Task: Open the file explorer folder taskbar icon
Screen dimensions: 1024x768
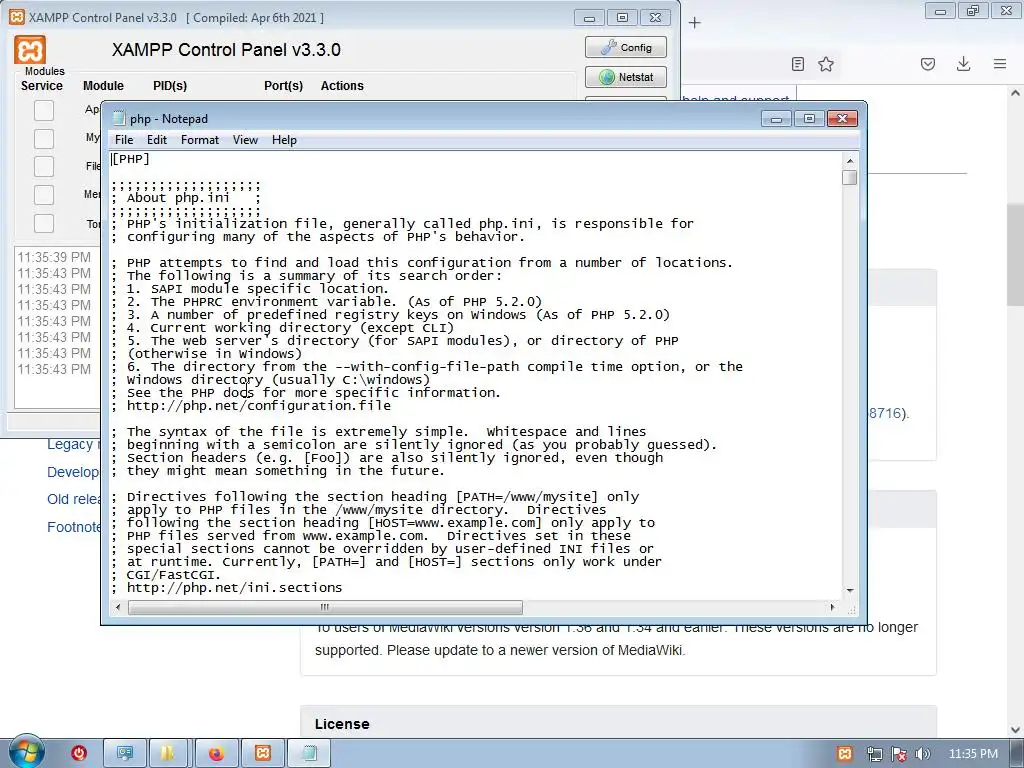Action: [168, 753]
